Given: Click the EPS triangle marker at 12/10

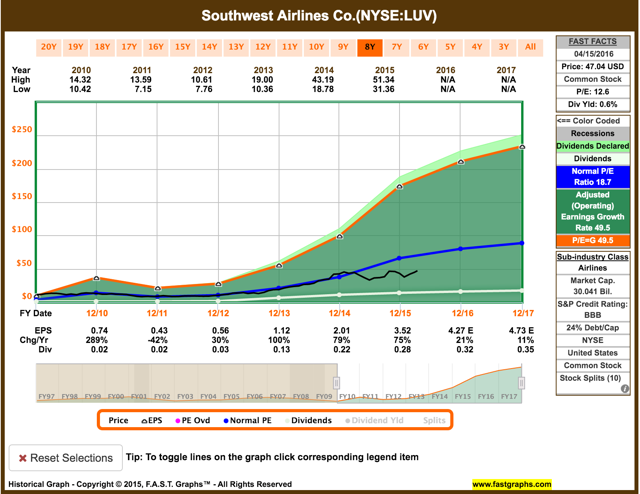Looking at the screenshot, I should point(96,278).
